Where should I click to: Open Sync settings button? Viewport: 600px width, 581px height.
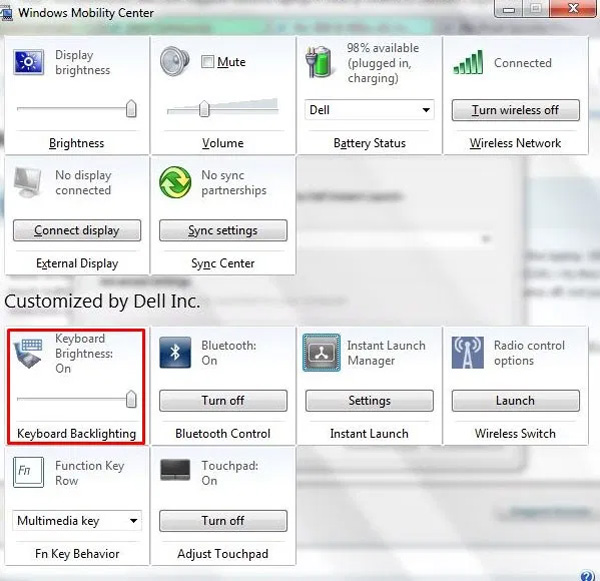click(x=223, y=230)
